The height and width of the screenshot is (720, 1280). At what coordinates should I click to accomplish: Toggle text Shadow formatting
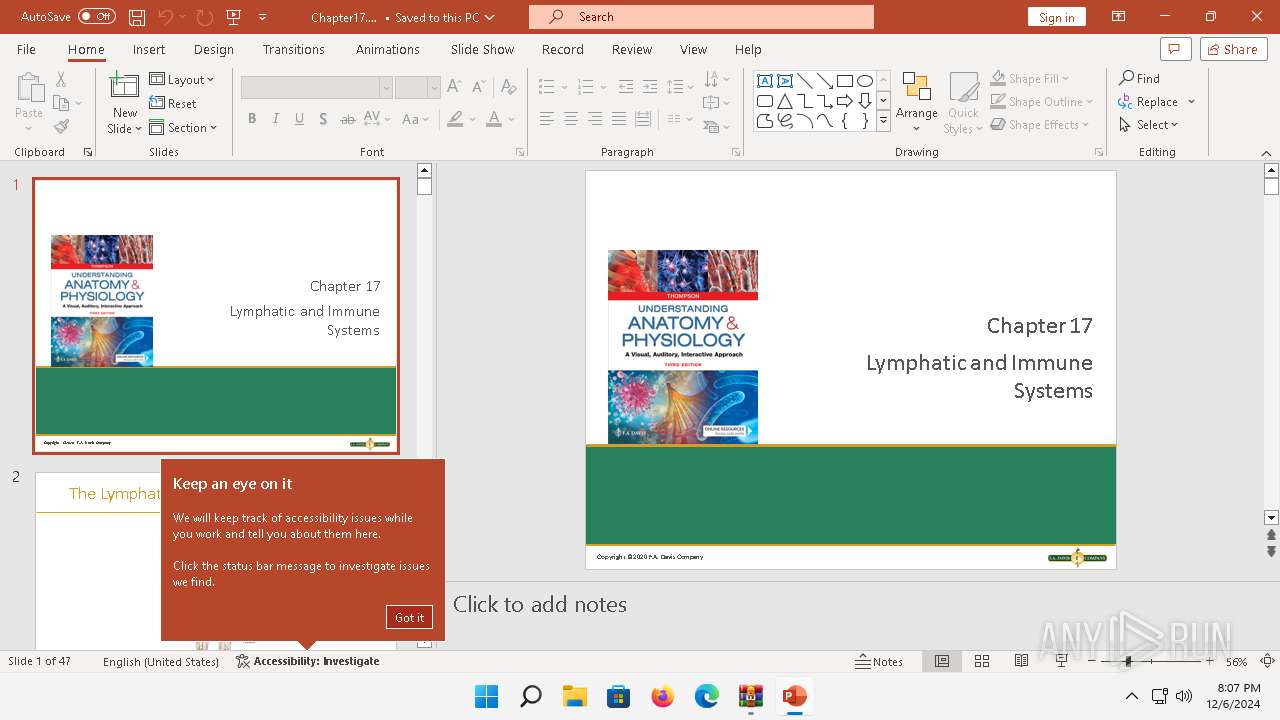coord(323,119)
